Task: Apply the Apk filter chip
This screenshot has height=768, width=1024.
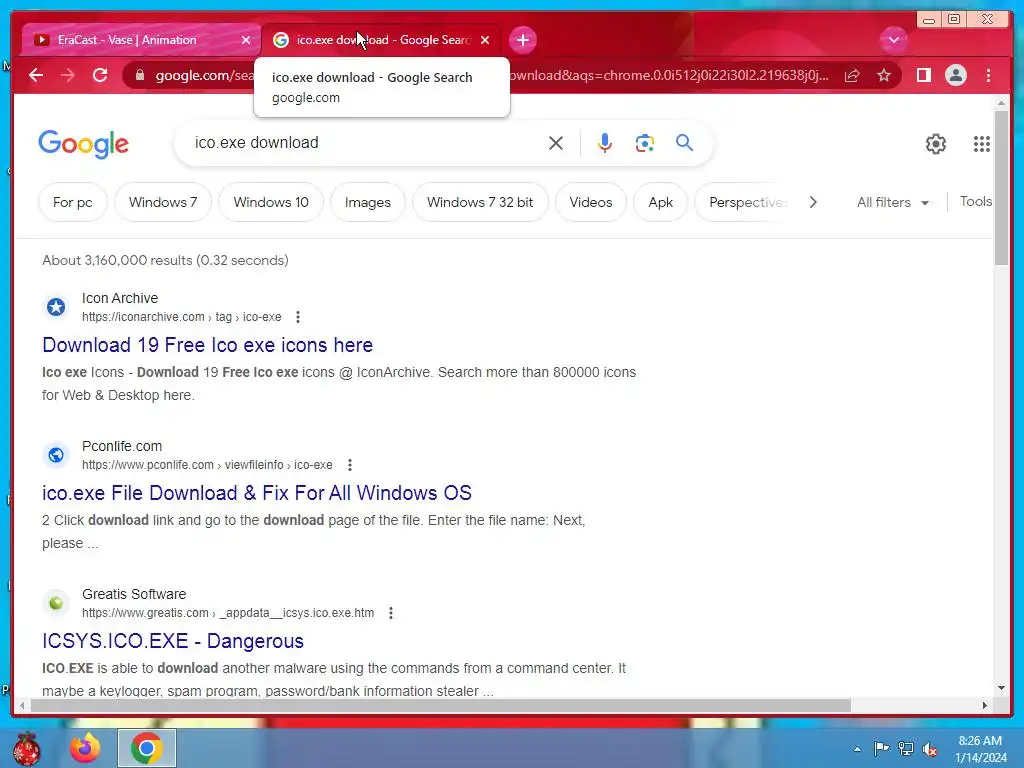Action: (x=660, y=202)
